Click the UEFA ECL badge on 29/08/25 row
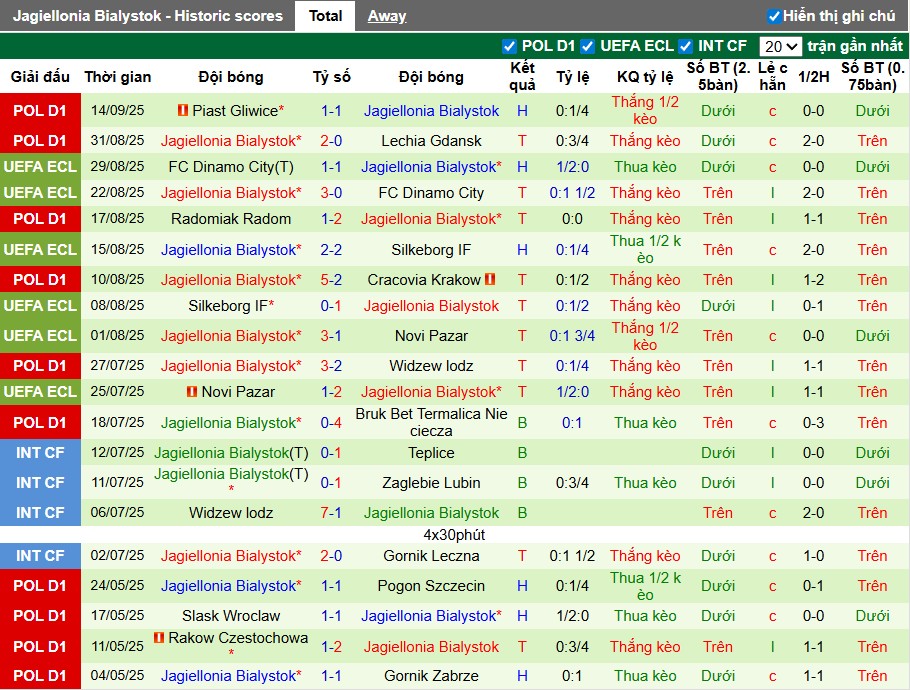The height and width of the screenshot is (690, 910). coord(40,167)
